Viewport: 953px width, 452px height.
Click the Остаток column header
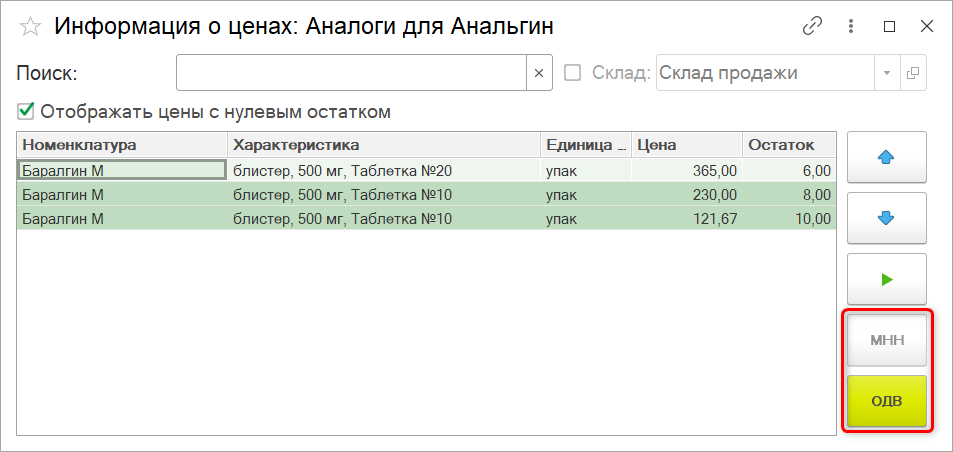coord(788,145)
